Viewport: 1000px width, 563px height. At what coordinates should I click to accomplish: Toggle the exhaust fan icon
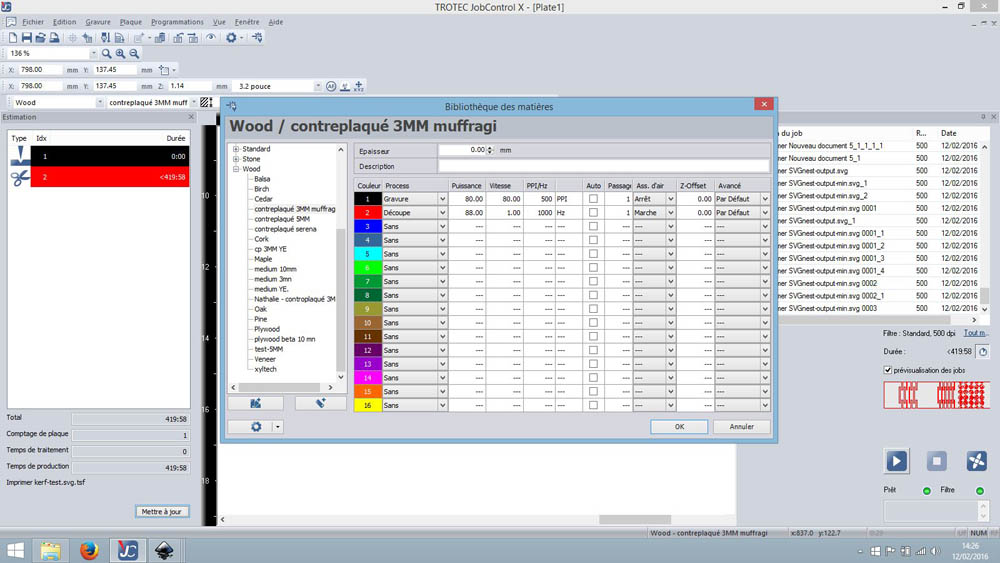(976, 460)
